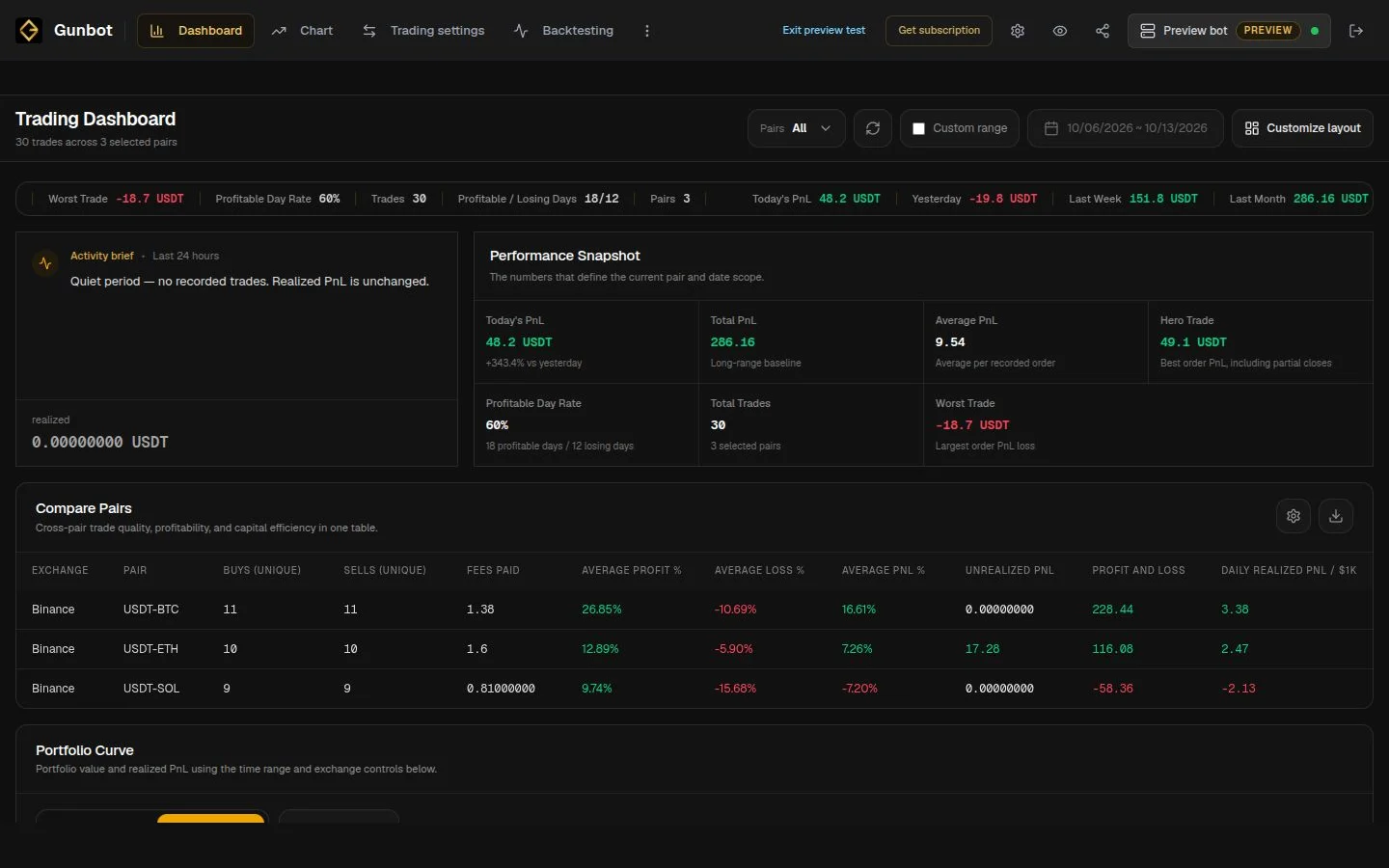
Task: Enable the Custom range checkbox
Action: [x=918, y=128]
